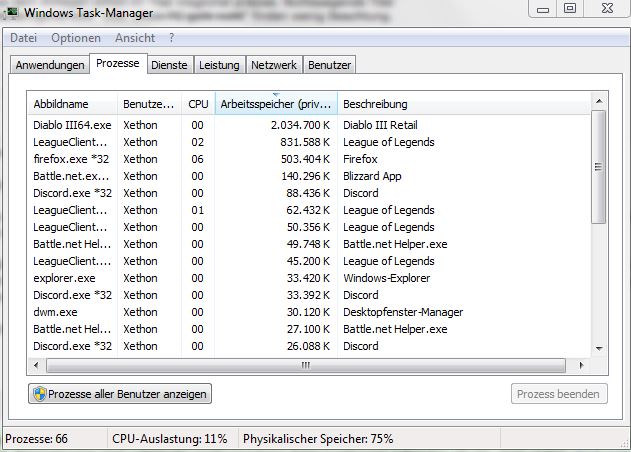Switch to the Anwendungen tab

tap(50, 65)
